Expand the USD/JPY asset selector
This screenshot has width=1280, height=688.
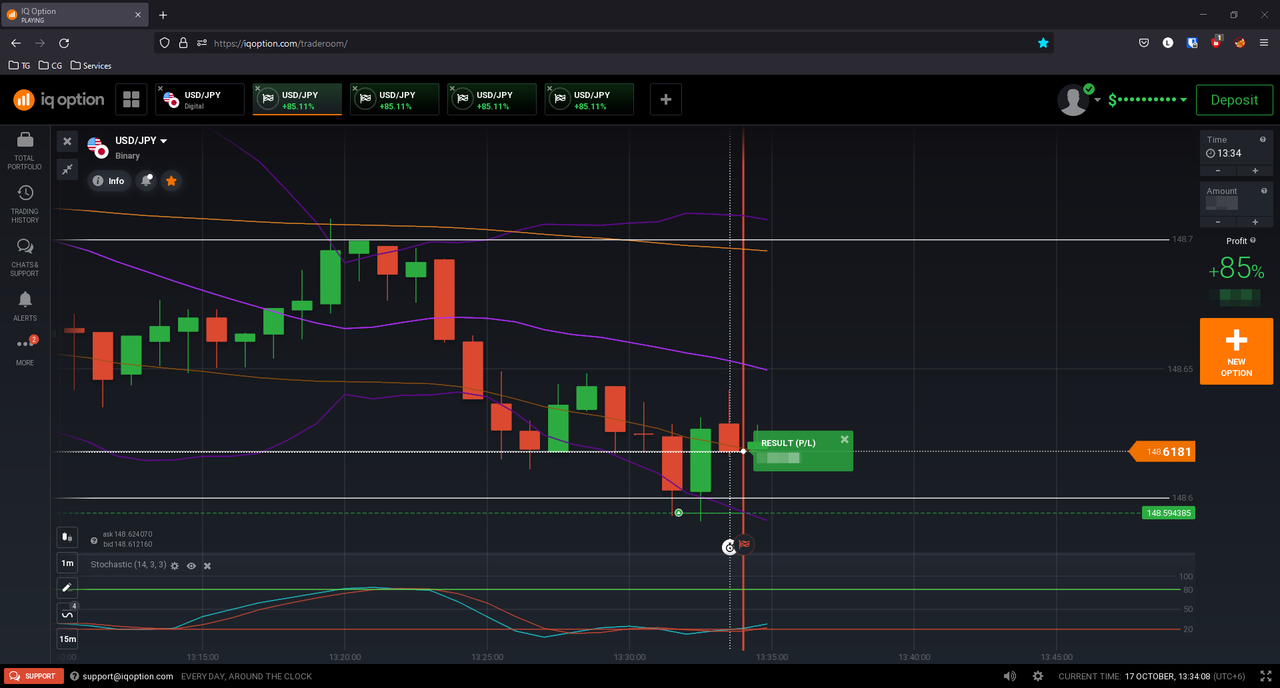click(141, 141)
